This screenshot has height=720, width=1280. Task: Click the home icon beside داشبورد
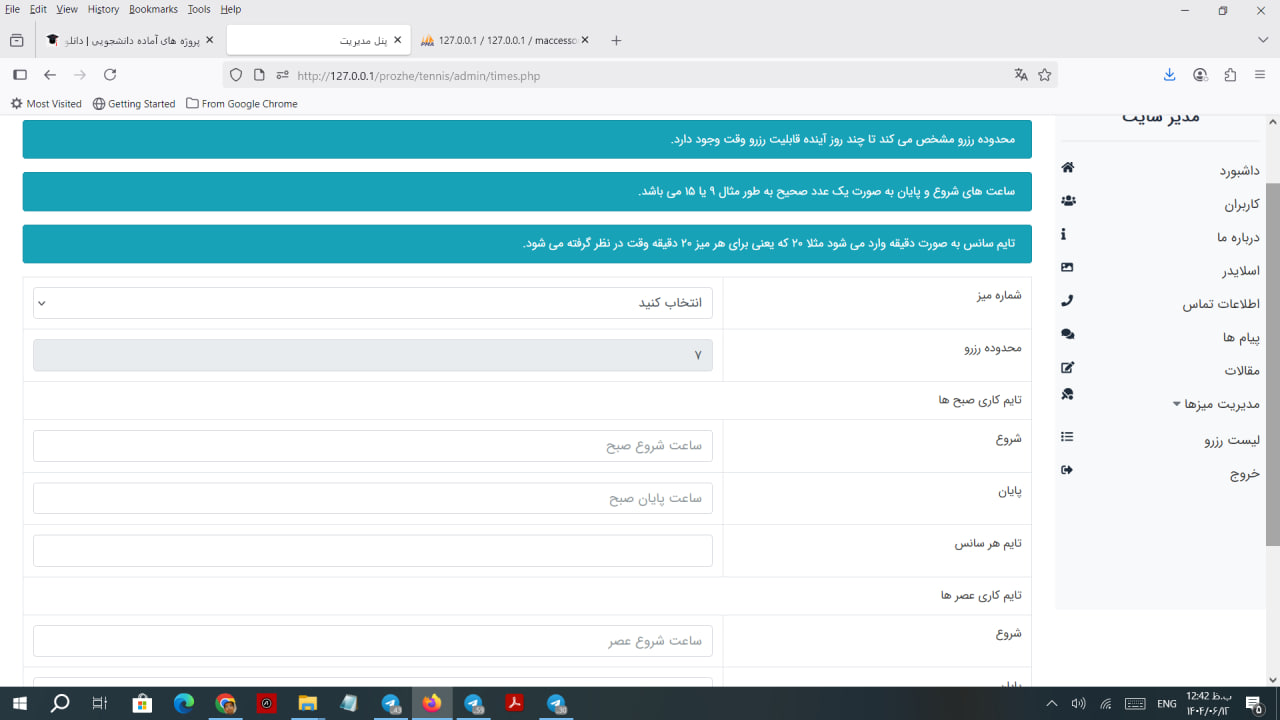pos(1068,168)
